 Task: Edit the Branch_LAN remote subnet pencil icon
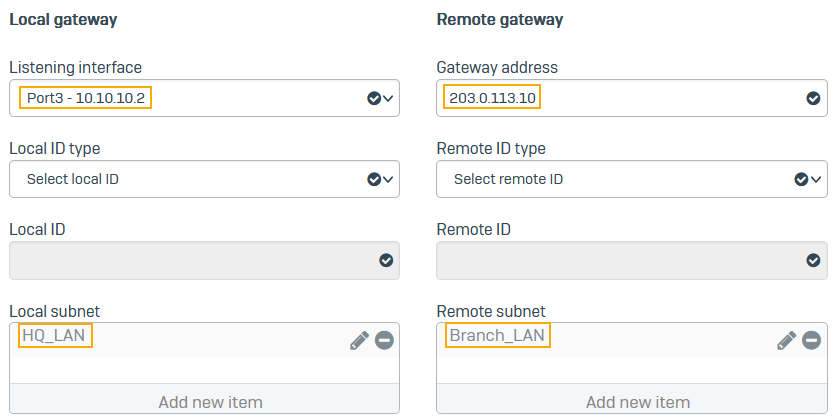787,341
